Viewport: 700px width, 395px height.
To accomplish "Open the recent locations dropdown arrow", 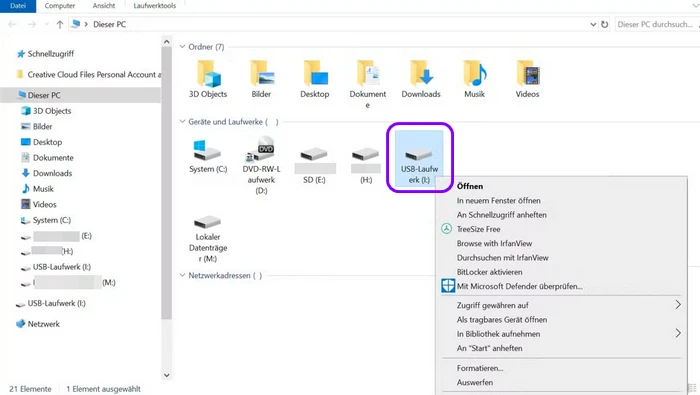I will (47, 25).
